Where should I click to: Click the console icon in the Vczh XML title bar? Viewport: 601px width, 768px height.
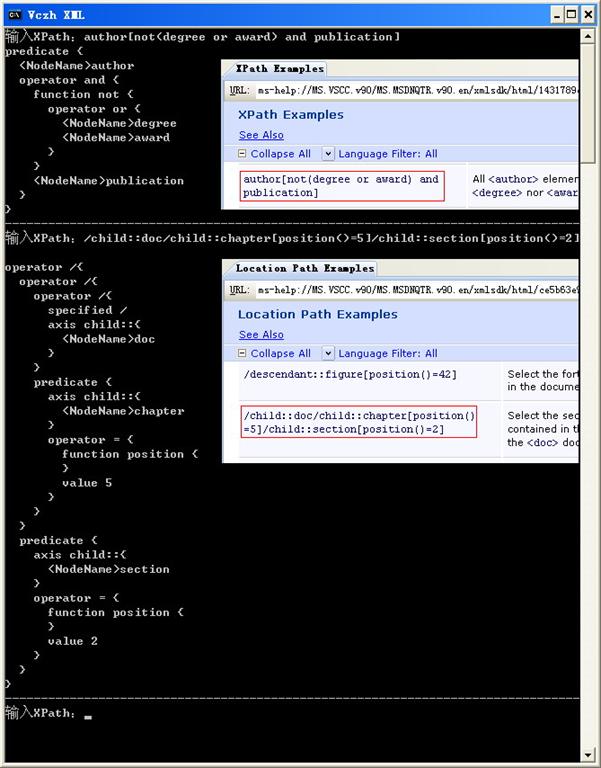tap(15, 15)
